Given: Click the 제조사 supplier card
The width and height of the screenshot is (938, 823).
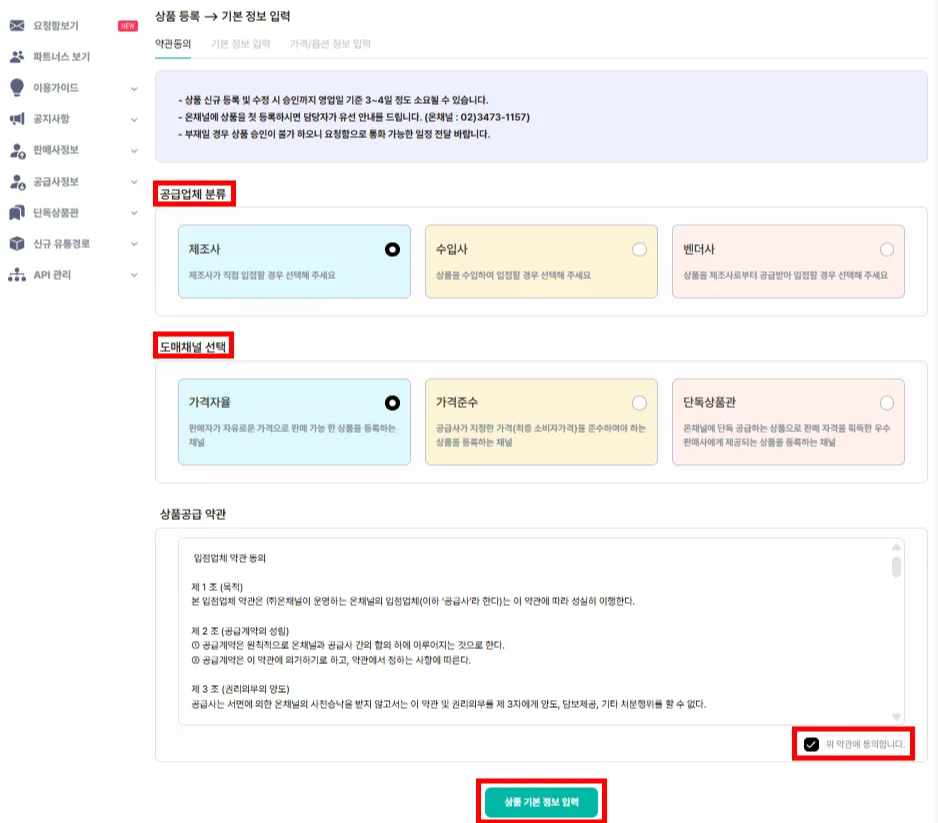Looking at the screenshot, I should tap(294, 261).
